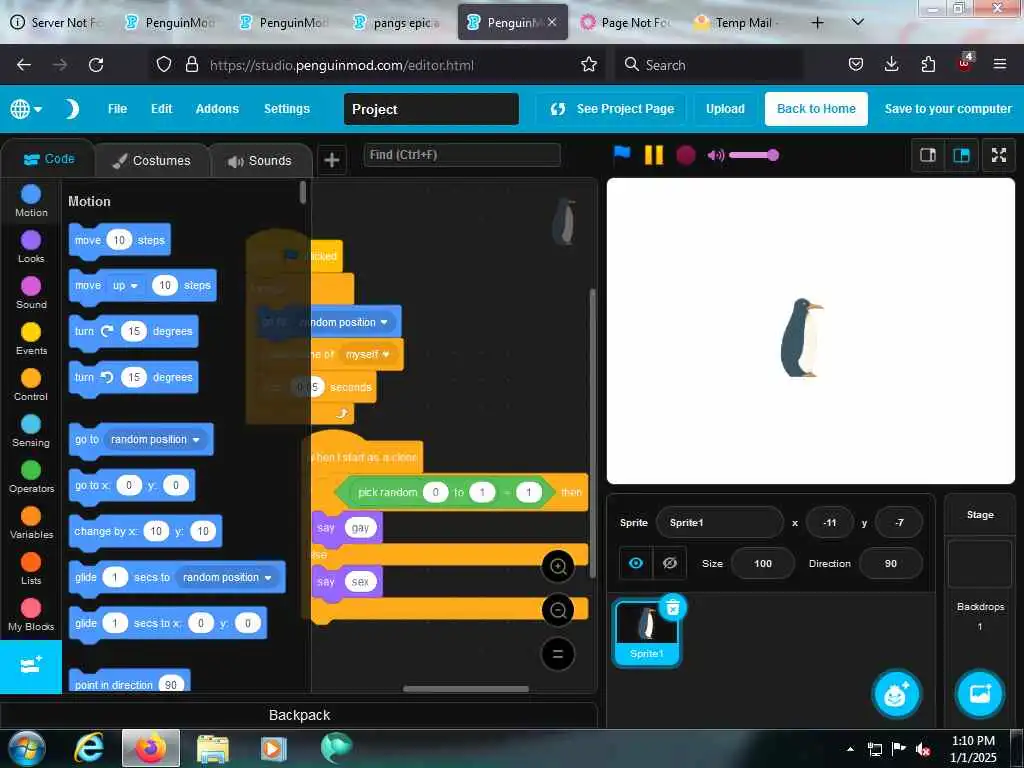
Task: Edit the Project title field
Action: (431, 109)
